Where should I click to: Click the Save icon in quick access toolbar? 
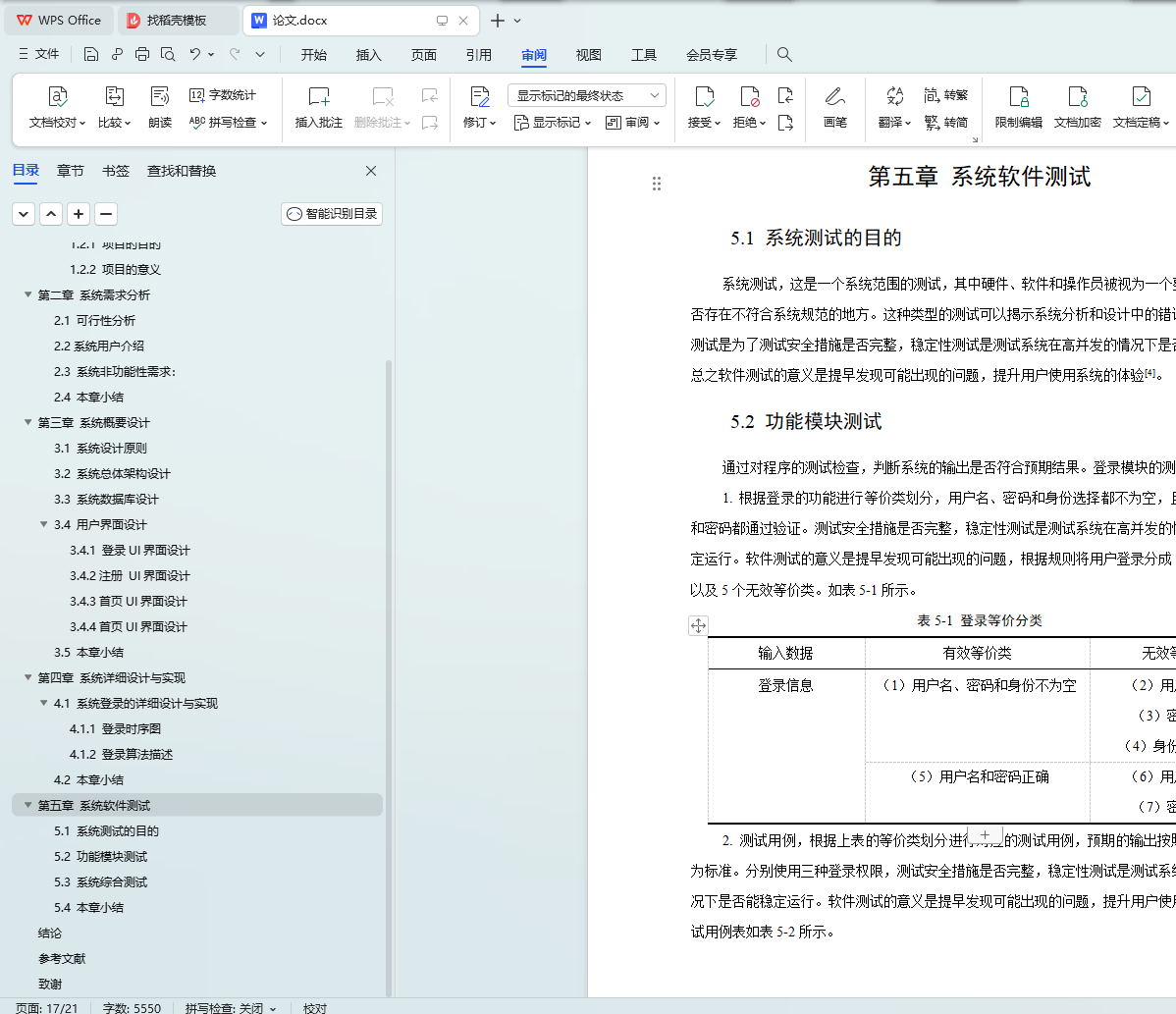click(90, 54)
